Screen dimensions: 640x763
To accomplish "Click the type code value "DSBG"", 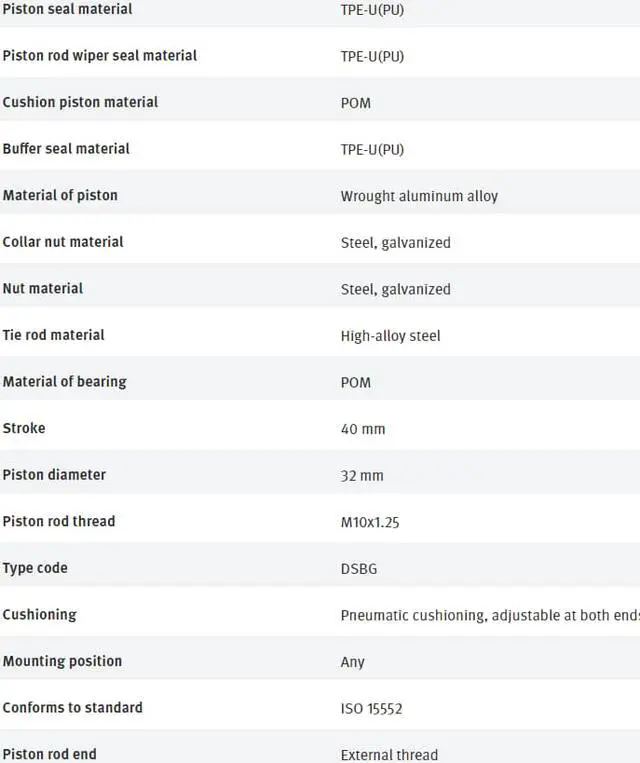I will [359, 569].
